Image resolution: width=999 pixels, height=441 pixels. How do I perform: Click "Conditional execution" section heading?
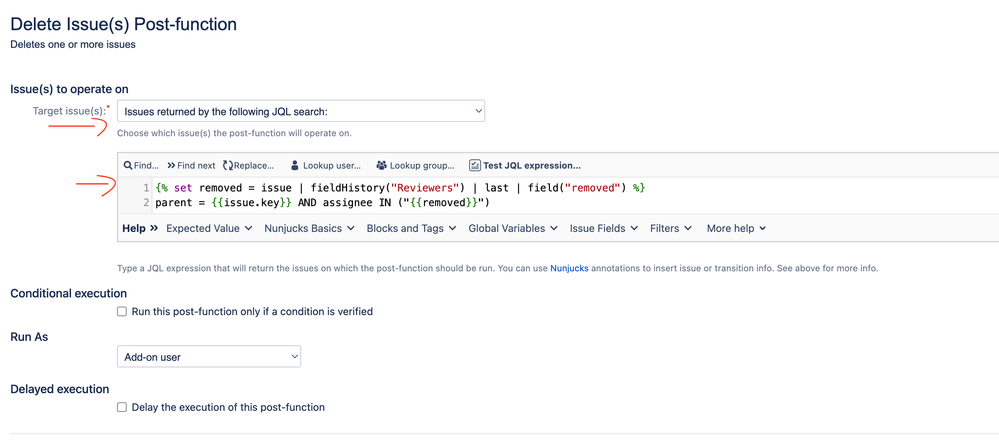(69, 293)
